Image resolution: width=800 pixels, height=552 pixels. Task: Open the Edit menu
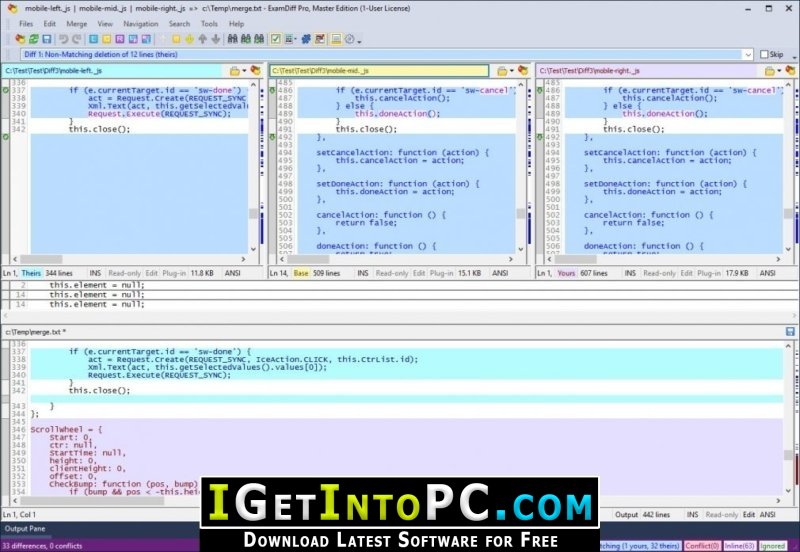pyautogui.click(x=49, y=23)
